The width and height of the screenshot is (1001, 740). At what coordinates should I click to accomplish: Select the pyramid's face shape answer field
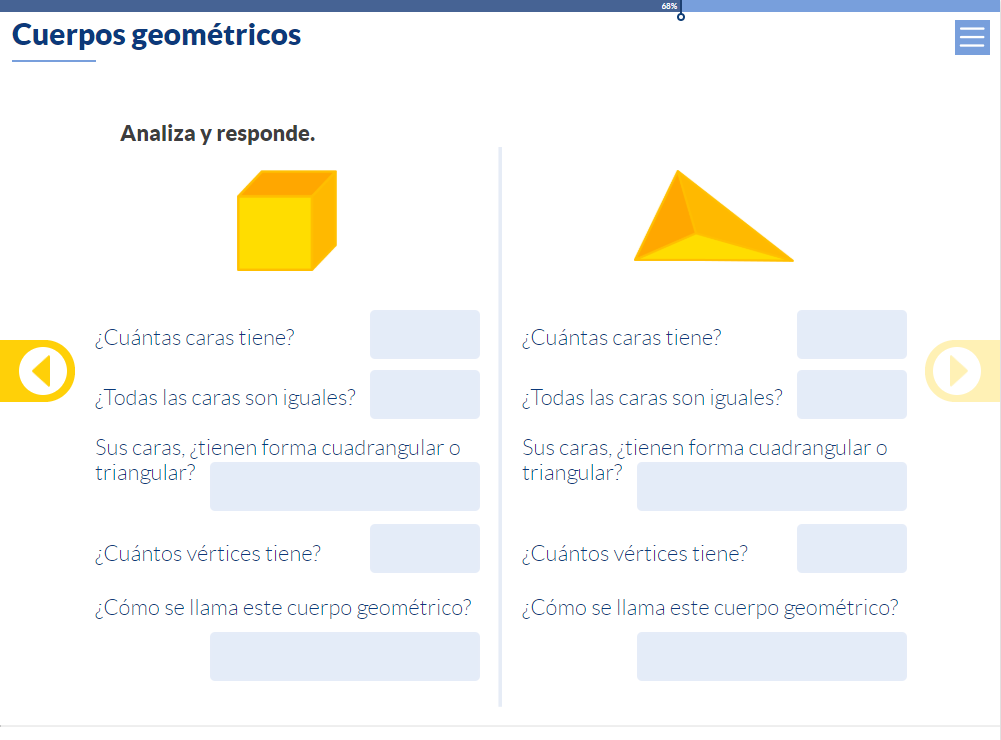[771, 486]
